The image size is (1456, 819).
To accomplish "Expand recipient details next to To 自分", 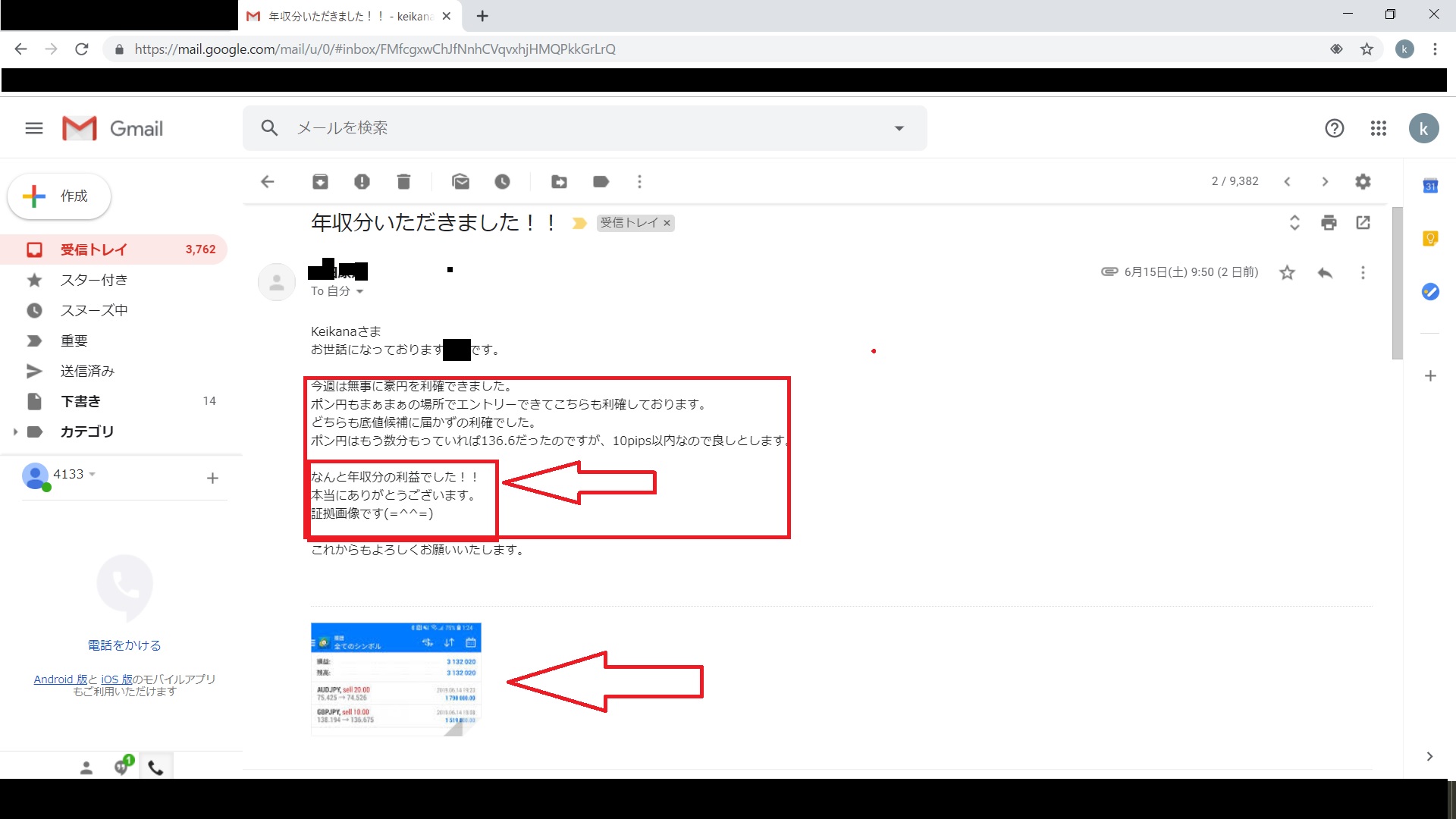I will point(359,291).
